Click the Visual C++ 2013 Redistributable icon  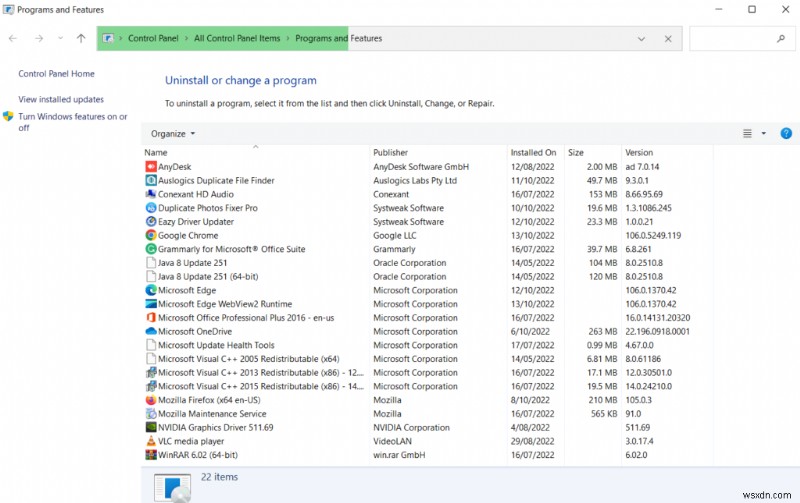tap(151, 373)
